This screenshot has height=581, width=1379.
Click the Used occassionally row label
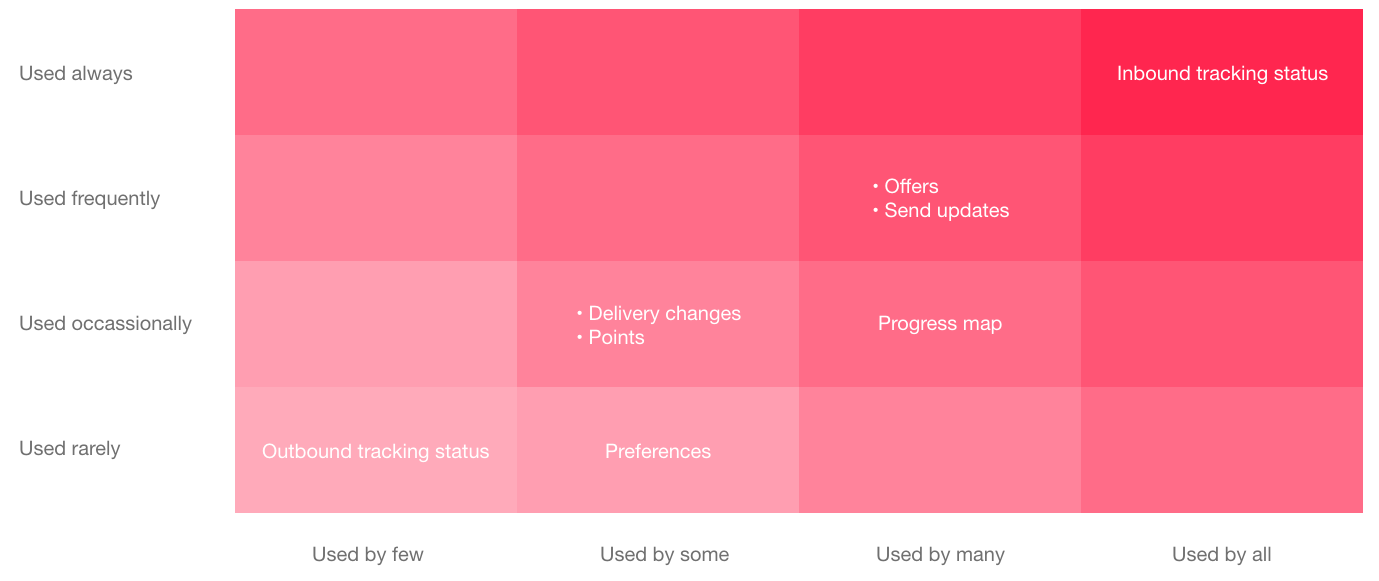pos(105,324)
